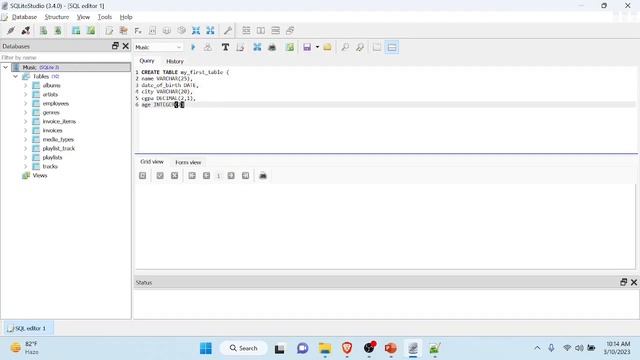Viewport: 640px width, 360px height.
Task: Open Windows Start menu
Action: (206, 348)
